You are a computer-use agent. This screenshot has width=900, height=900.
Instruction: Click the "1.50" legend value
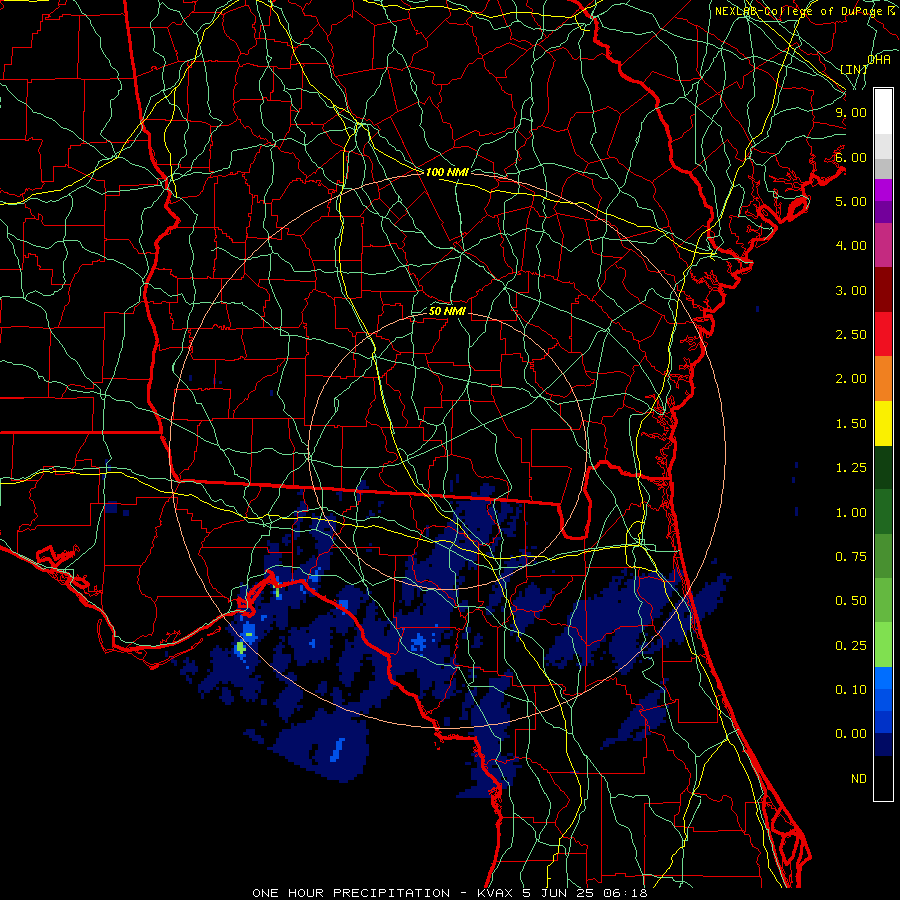click(x=851, y=424)
